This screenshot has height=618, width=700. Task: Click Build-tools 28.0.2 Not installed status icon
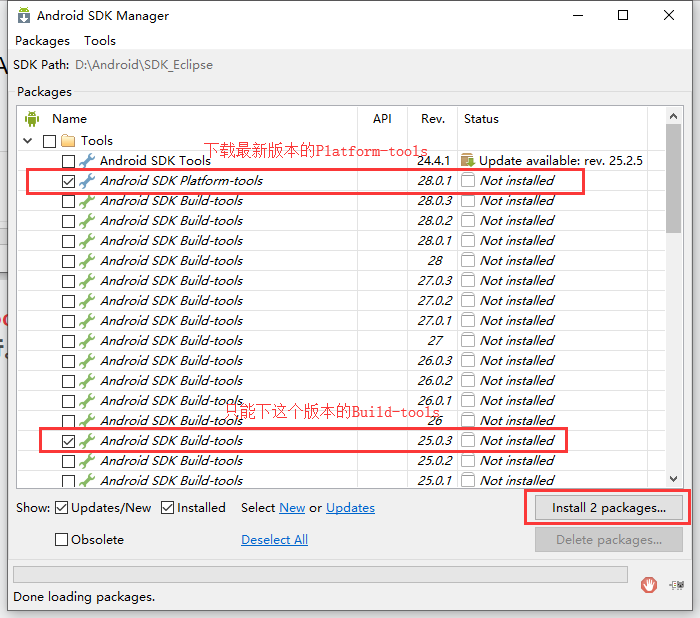(468, 220)
